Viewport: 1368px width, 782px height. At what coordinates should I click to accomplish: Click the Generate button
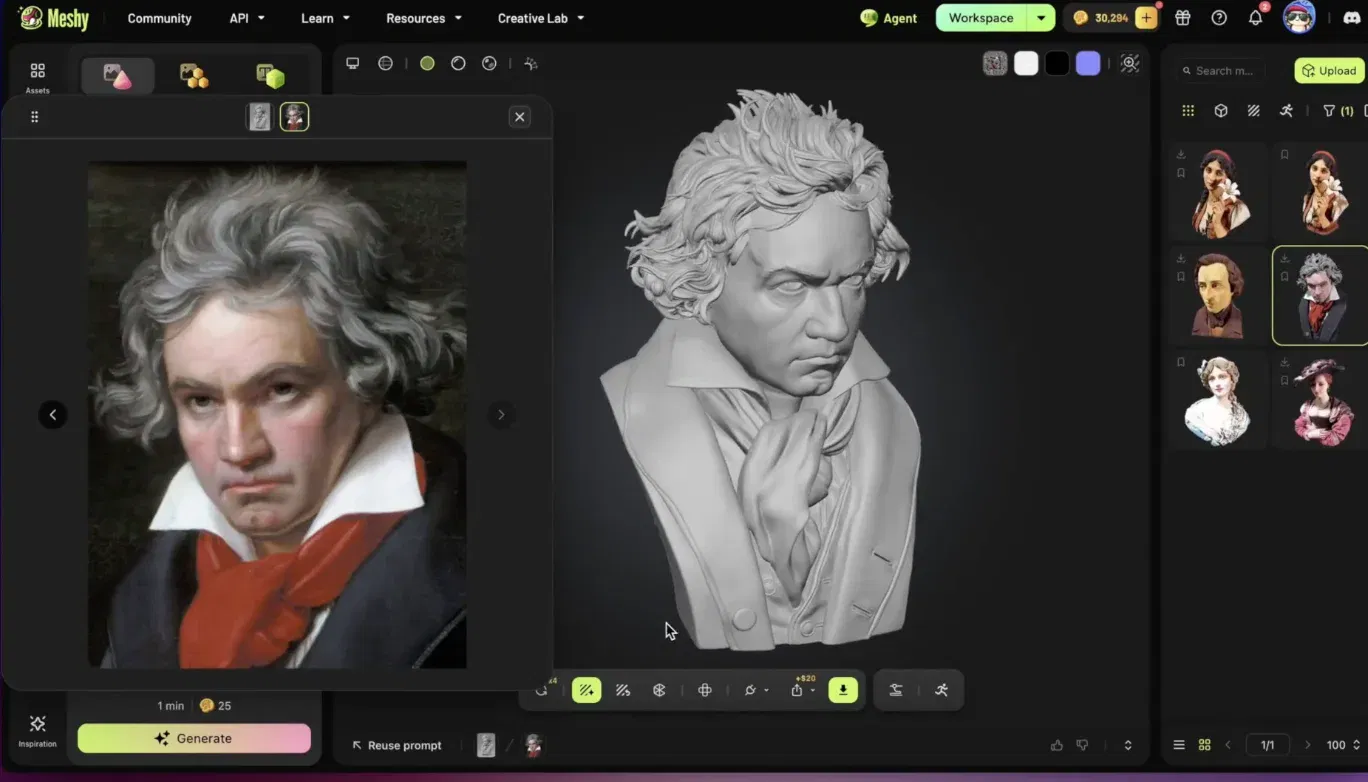tap(194, 738)
